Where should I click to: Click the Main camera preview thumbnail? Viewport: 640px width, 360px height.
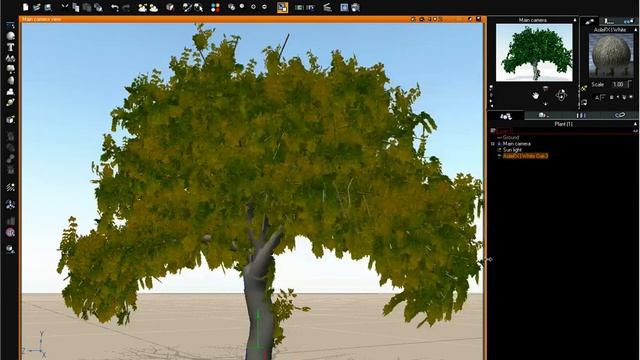[x=534, y=53]
